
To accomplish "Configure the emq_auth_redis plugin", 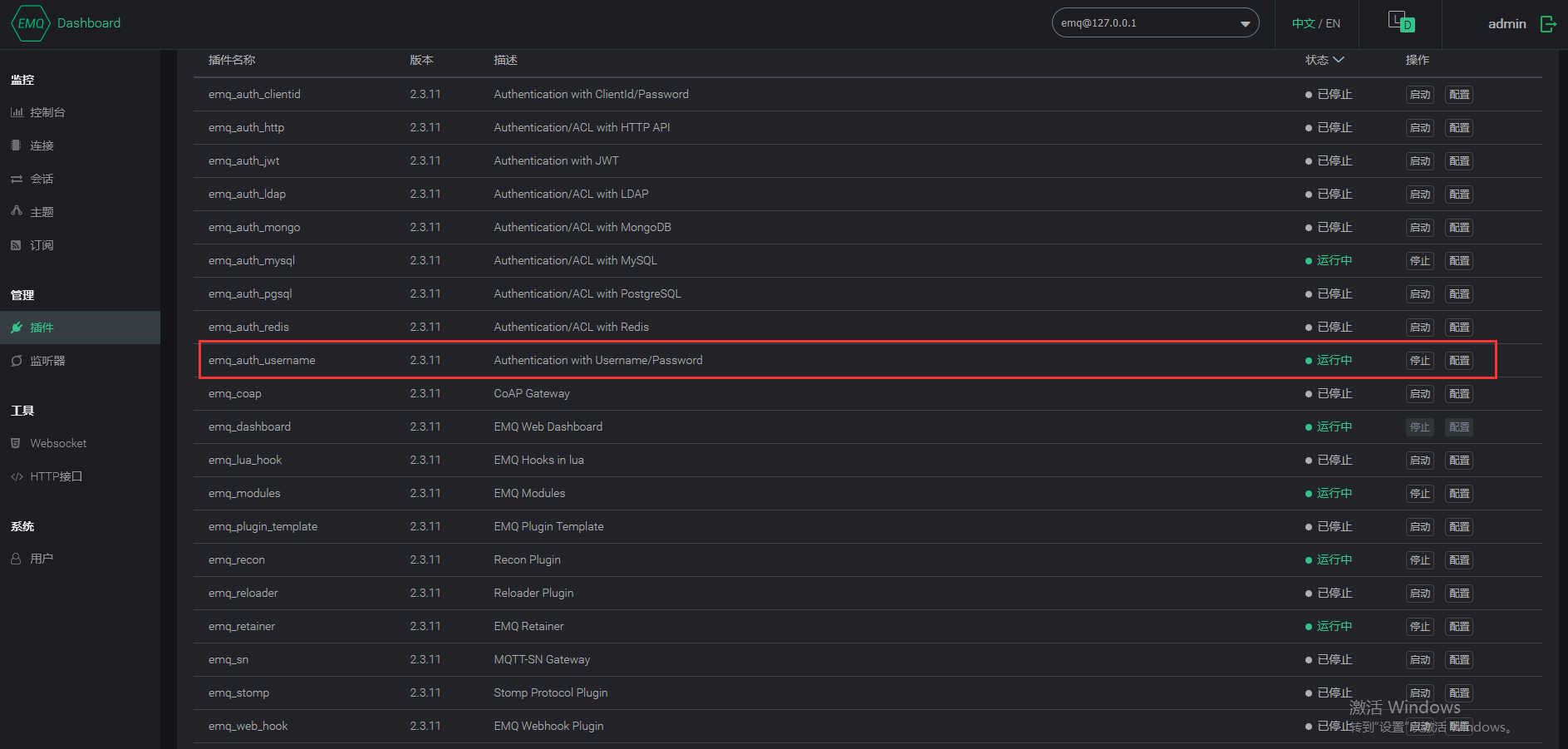I will [1459, 328].
